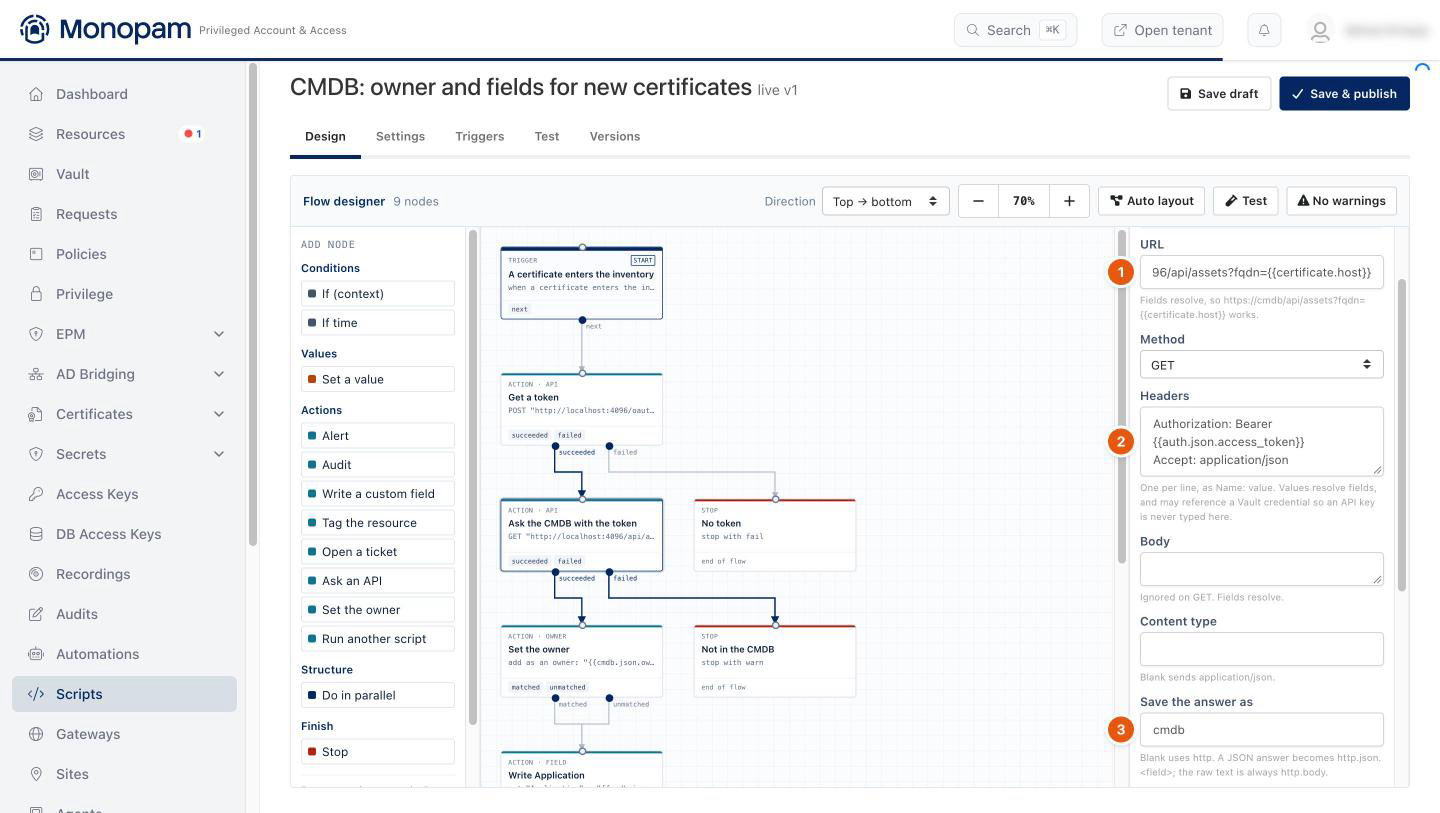Open the Test tab
Image resolution: width=1440 pixels, height=813 pixels.
point(546,136)
